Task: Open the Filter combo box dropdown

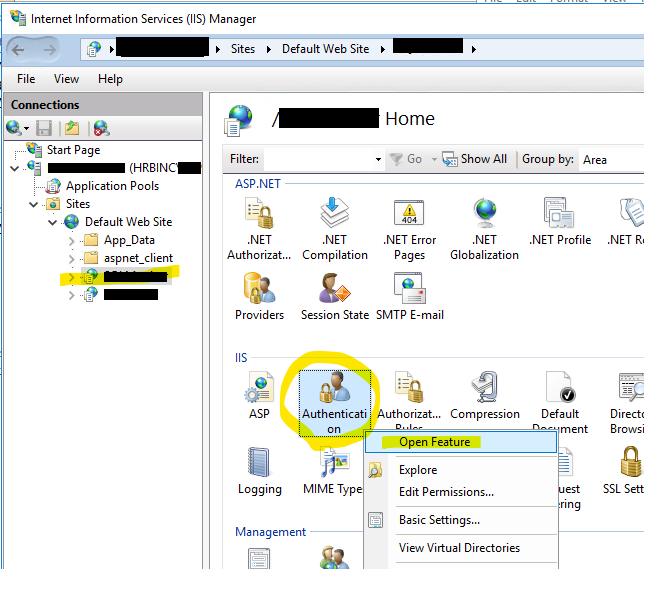Action: (378, 159)
